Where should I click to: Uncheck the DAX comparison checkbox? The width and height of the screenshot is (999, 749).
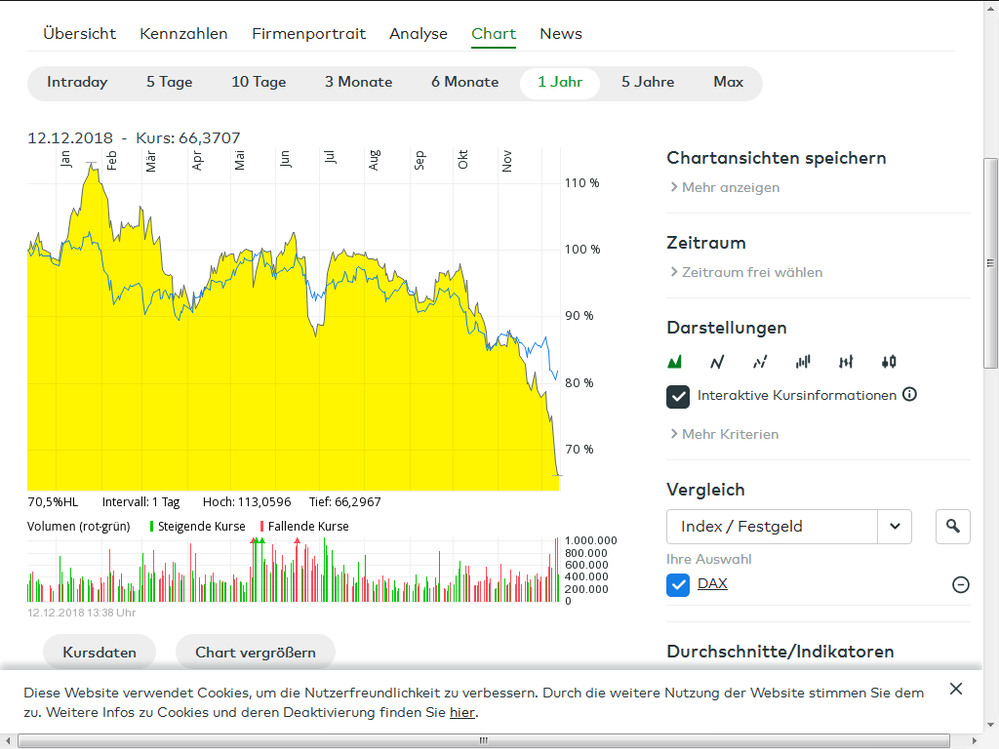678,584
